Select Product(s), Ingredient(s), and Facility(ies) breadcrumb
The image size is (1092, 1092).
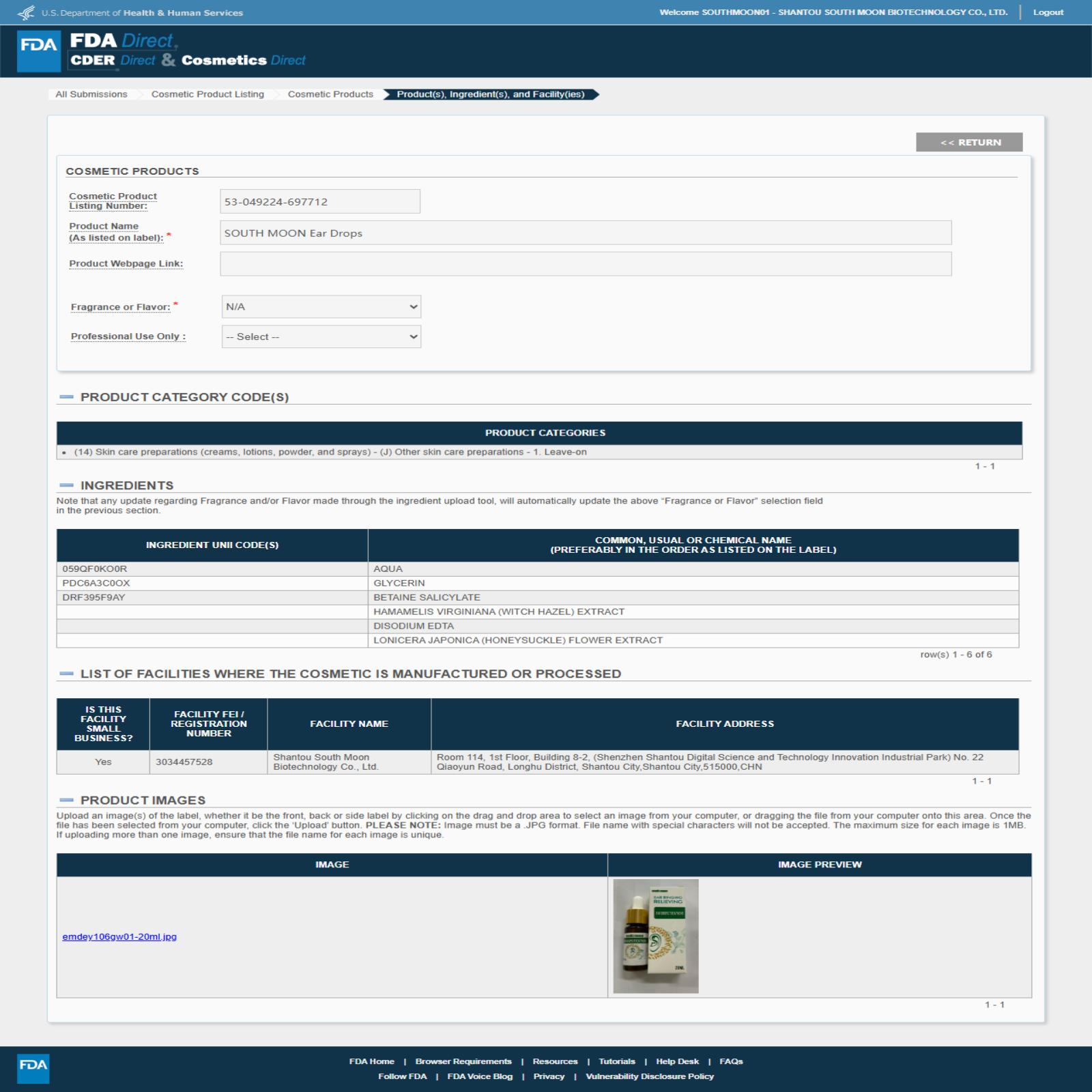491,94
